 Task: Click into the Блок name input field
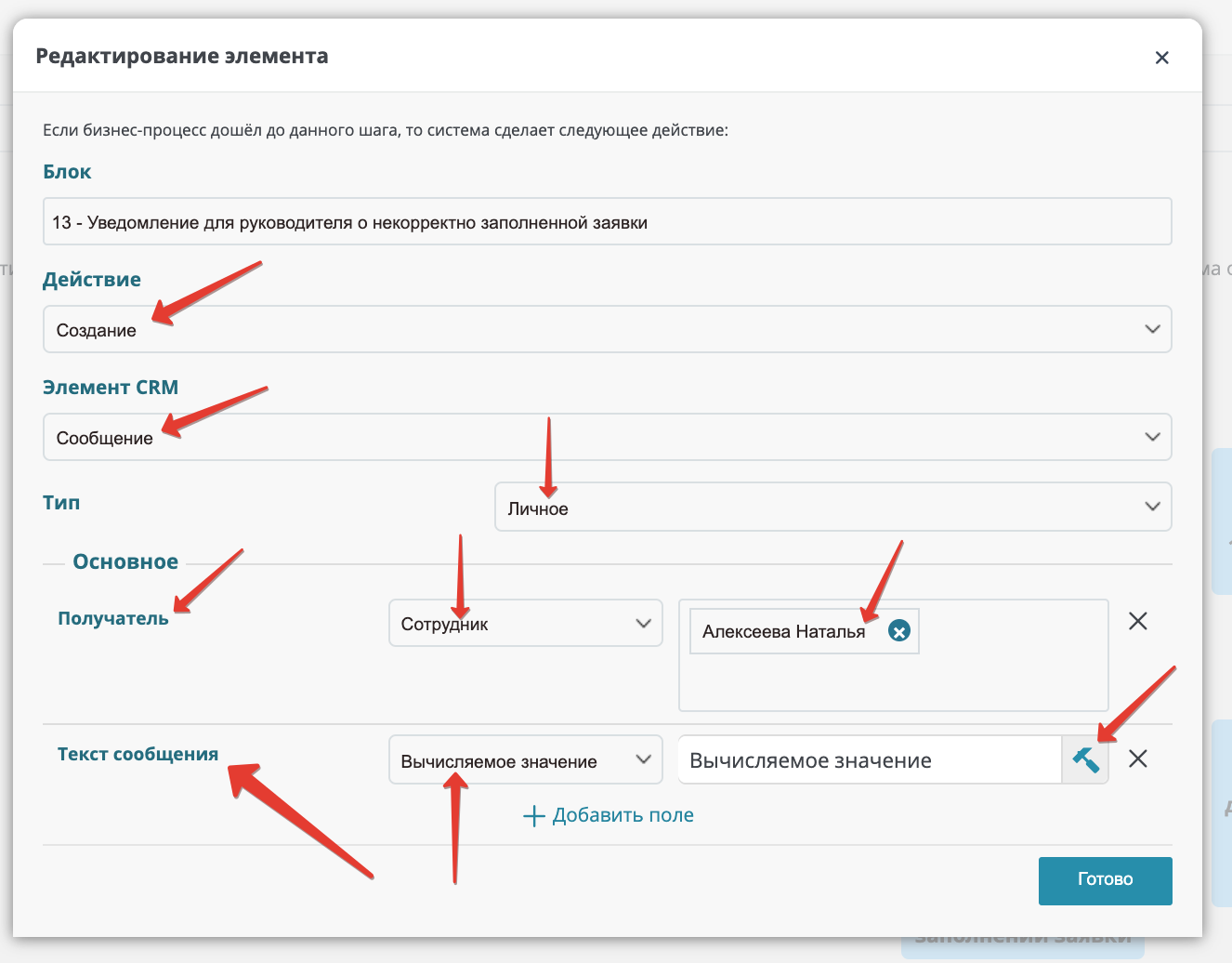[x=608, y=221]
